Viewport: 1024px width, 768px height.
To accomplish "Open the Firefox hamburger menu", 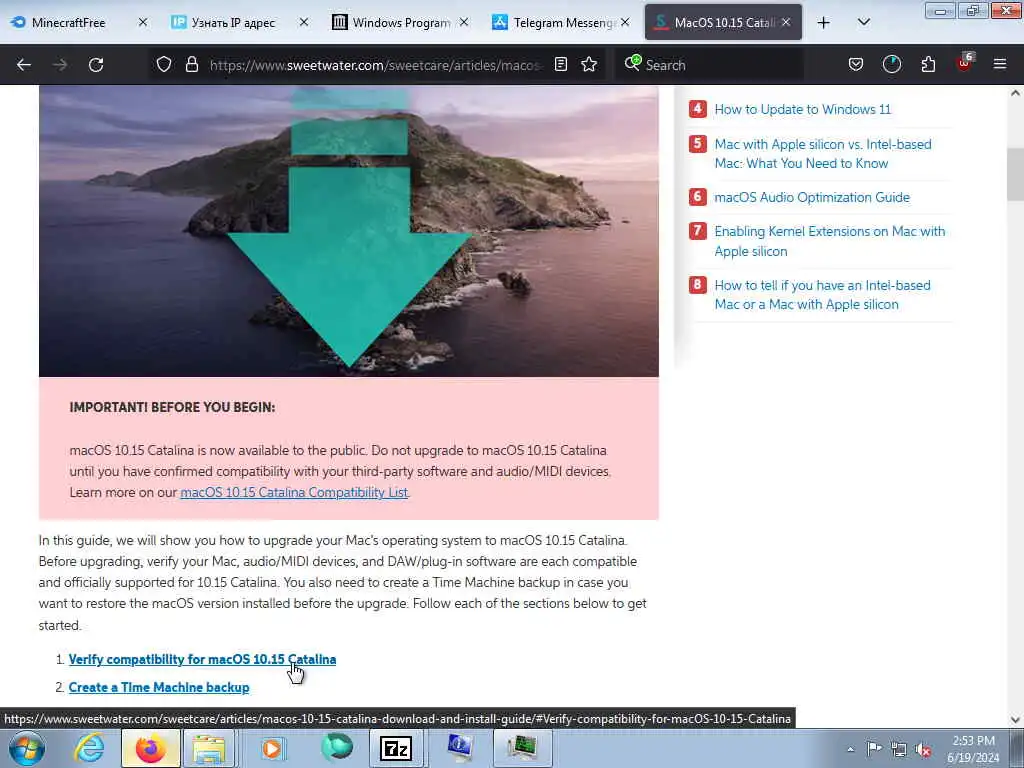I will pyautogui.click(x=1000, y=64).
